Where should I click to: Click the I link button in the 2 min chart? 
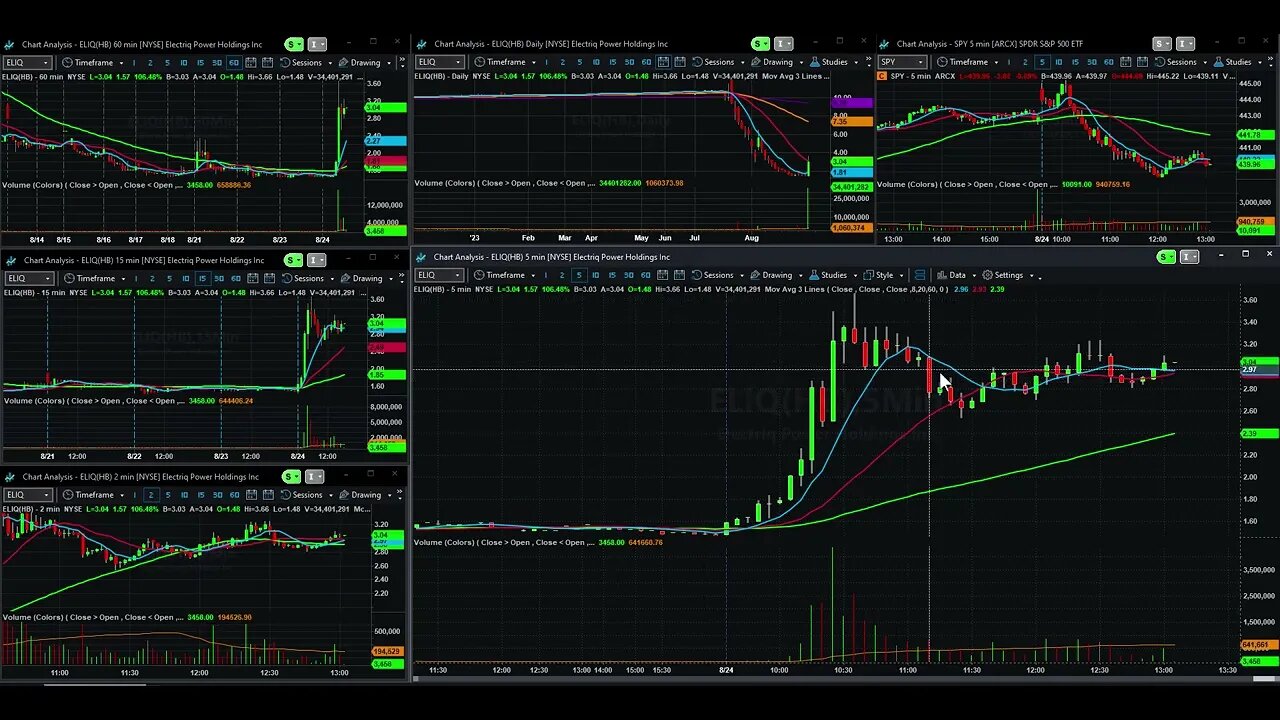tap(314, 477)
